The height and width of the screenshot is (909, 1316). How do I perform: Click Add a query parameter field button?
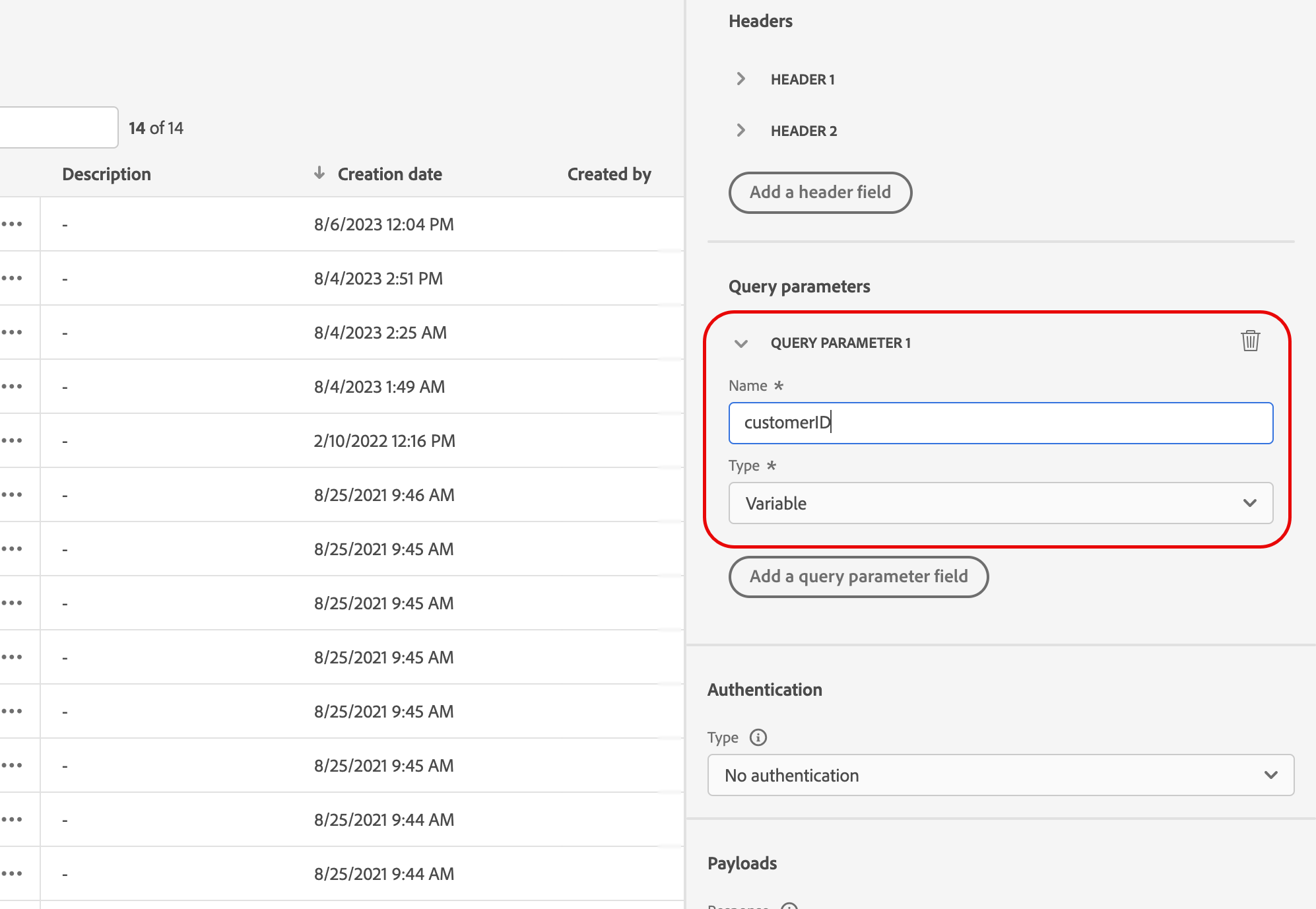click(x=858, y=577)
